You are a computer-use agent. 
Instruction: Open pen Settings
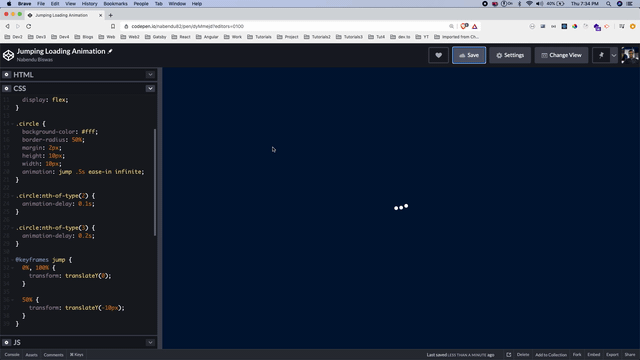510,55
